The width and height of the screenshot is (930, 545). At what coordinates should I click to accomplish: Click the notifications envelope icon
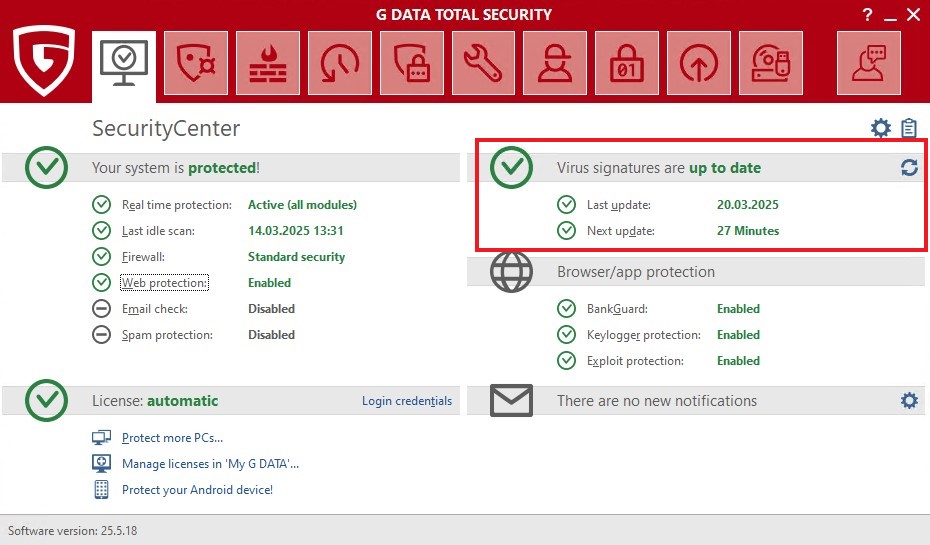511,400
